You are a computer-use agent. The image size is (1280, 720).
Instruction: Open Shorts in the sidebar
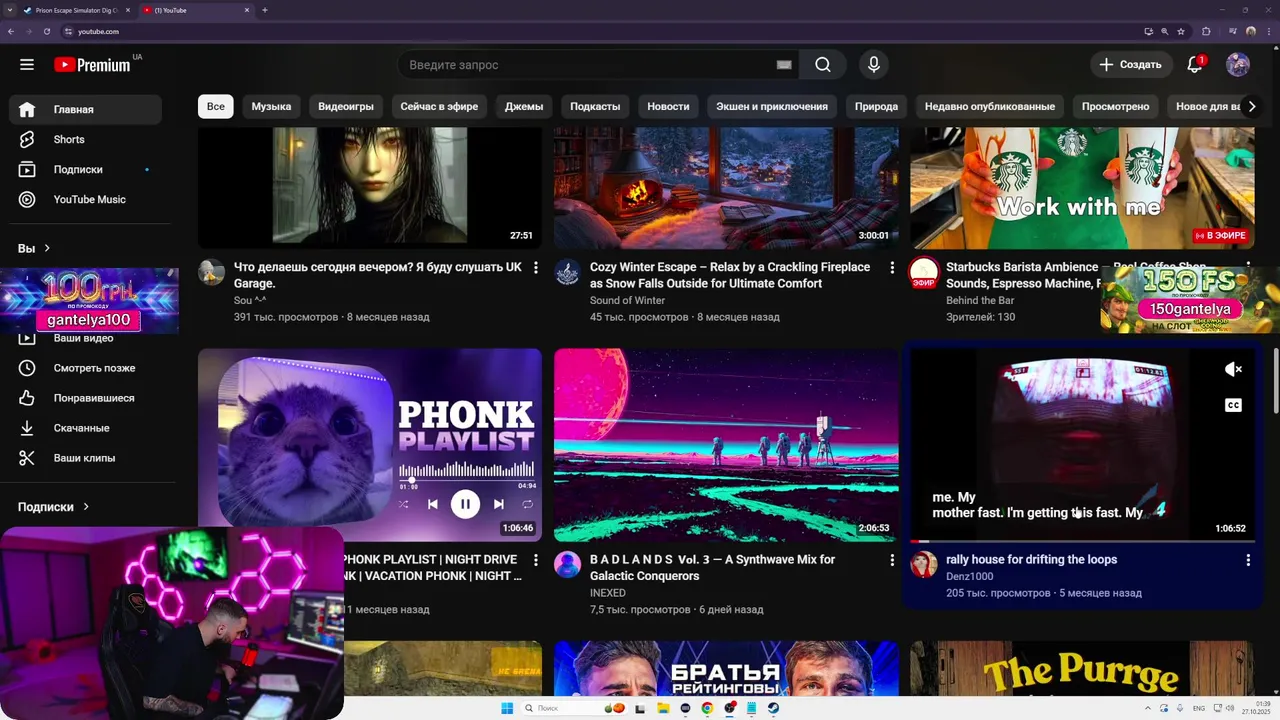85,140
